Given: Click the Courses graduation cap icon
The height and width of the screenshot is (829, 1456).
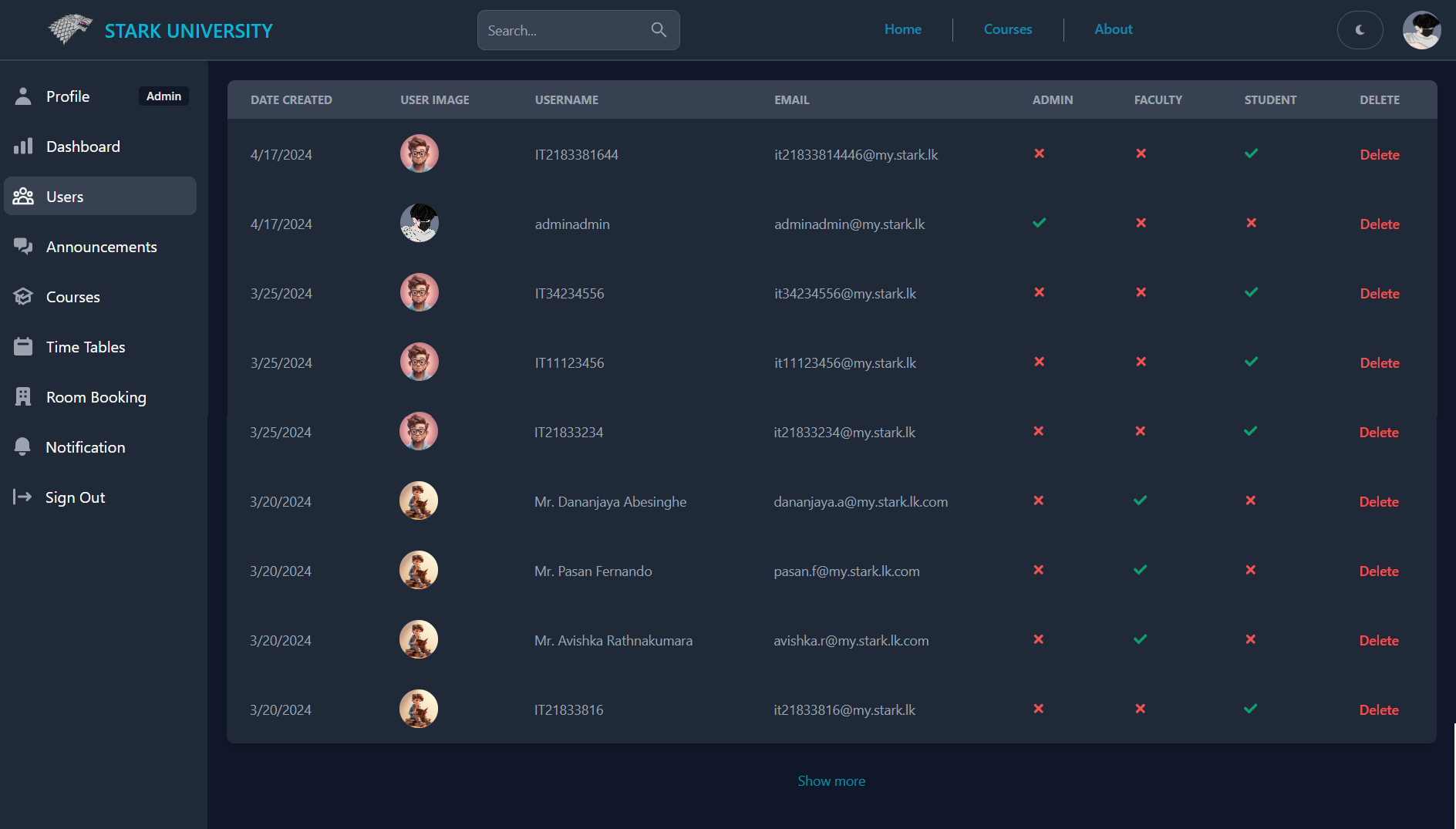Looking at the screenshot, I should click(x=23, y=296).
